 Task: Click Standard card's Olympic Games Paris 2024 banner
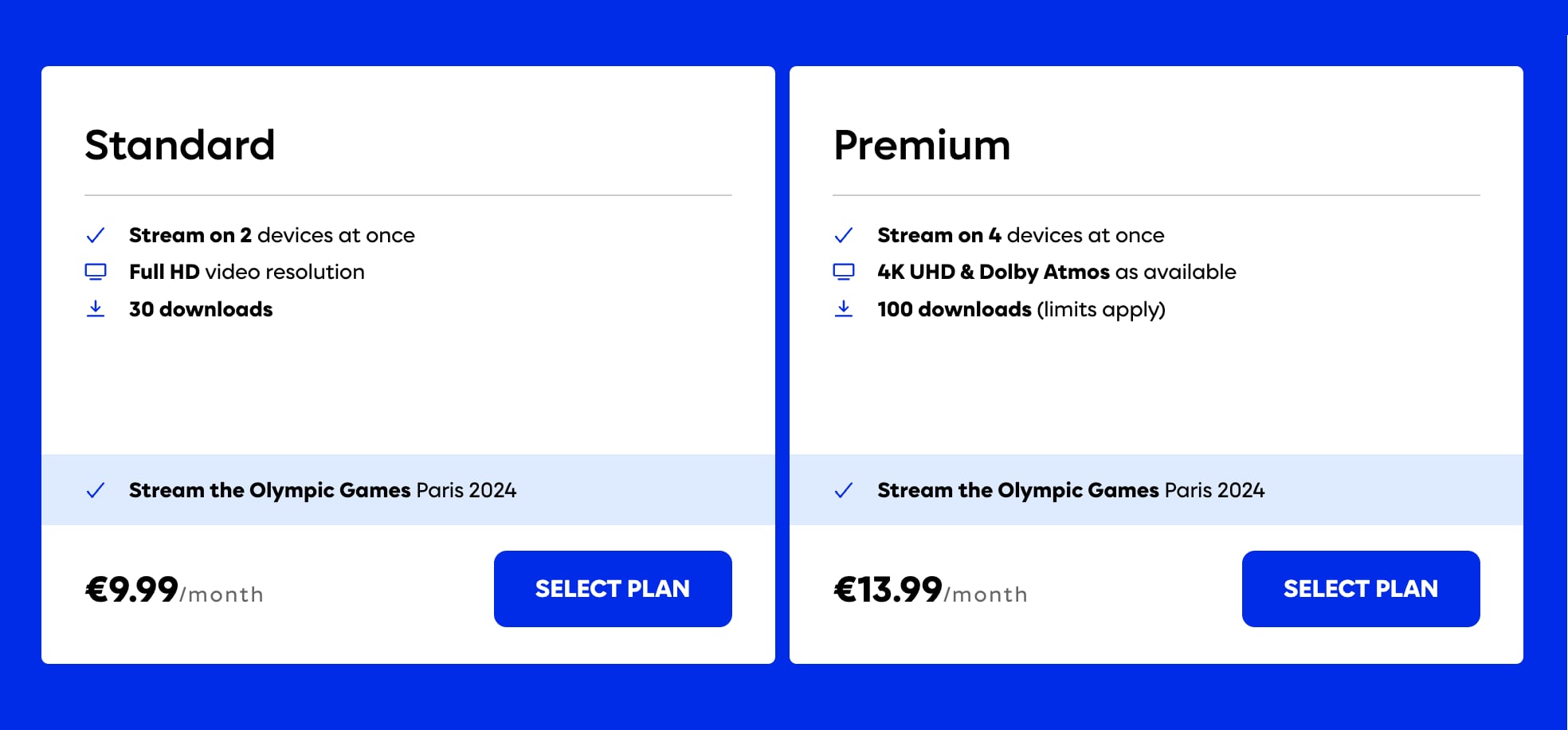pyautogui.click(x=408, y=490)
